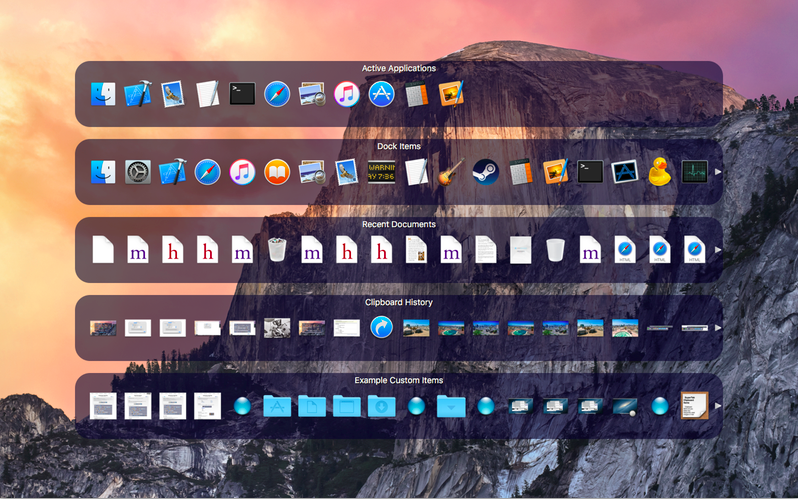Open the first blank document in Recent Documents

tap(103, 250)
